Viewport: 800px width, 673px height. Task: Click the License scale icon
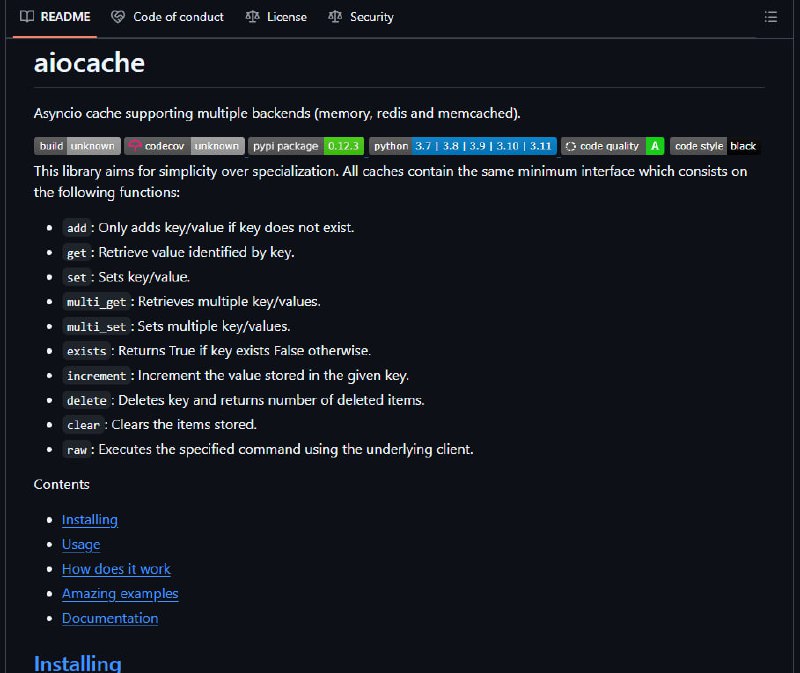click(x=253, y=17)
